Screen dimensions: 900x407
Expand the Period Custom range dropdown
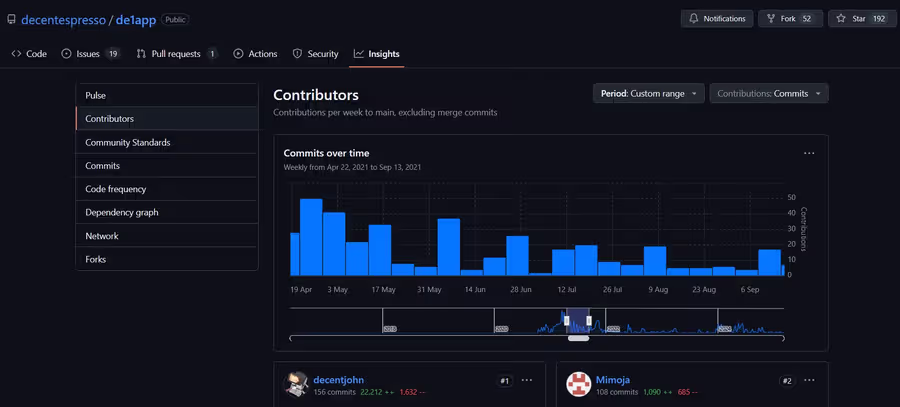click(648, 94)
